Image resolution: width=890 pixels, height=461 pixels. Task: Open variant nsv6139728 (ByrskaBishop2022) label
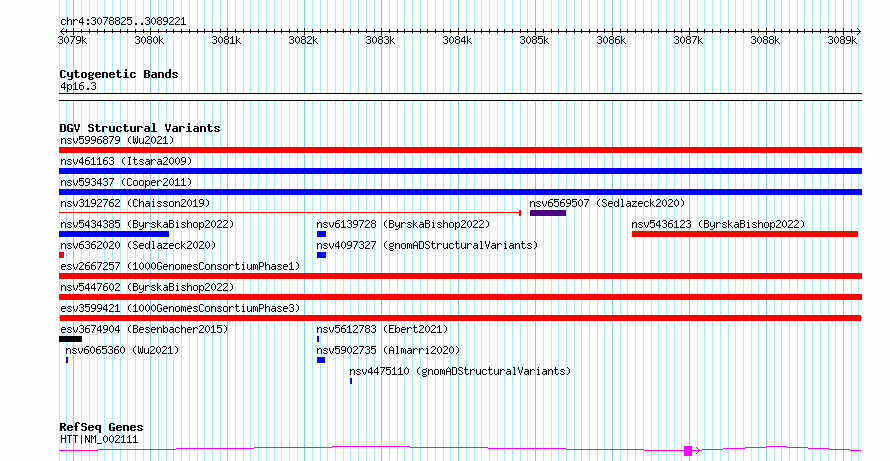pos(403,224)
